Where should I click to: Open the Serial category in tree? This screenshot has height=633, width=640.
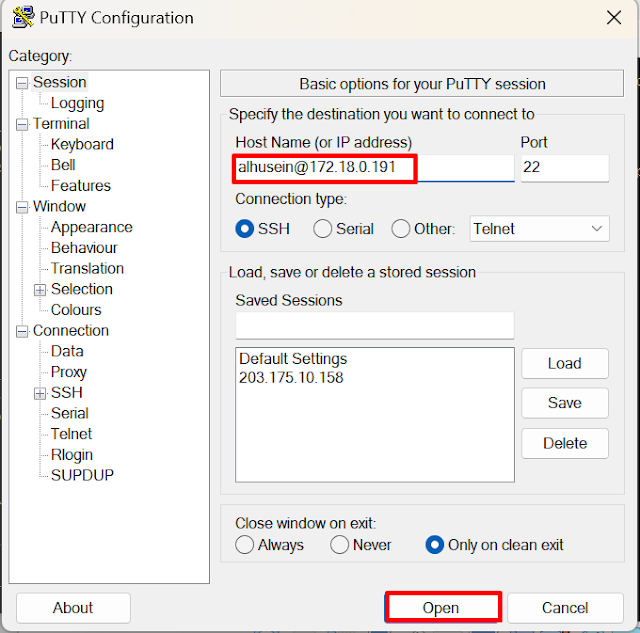click(70, 413)
